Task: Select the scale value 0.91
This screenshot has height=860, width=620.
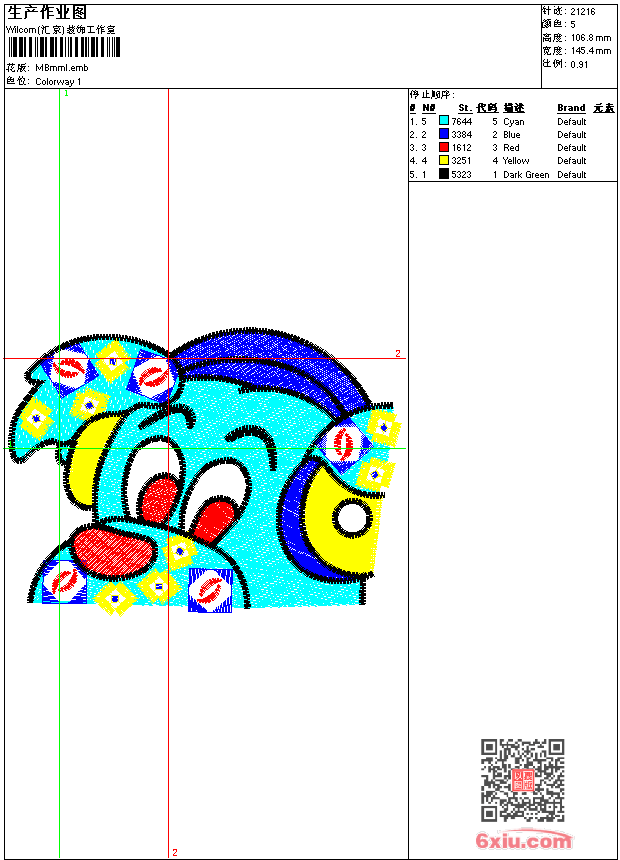Action: point(579,64)
